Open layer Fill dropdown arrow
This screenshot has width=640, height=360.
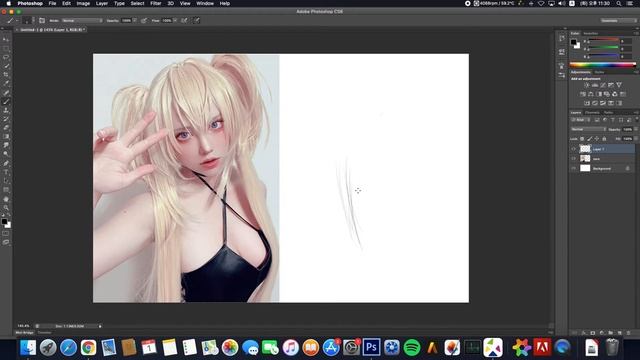(x=636, y=139)
